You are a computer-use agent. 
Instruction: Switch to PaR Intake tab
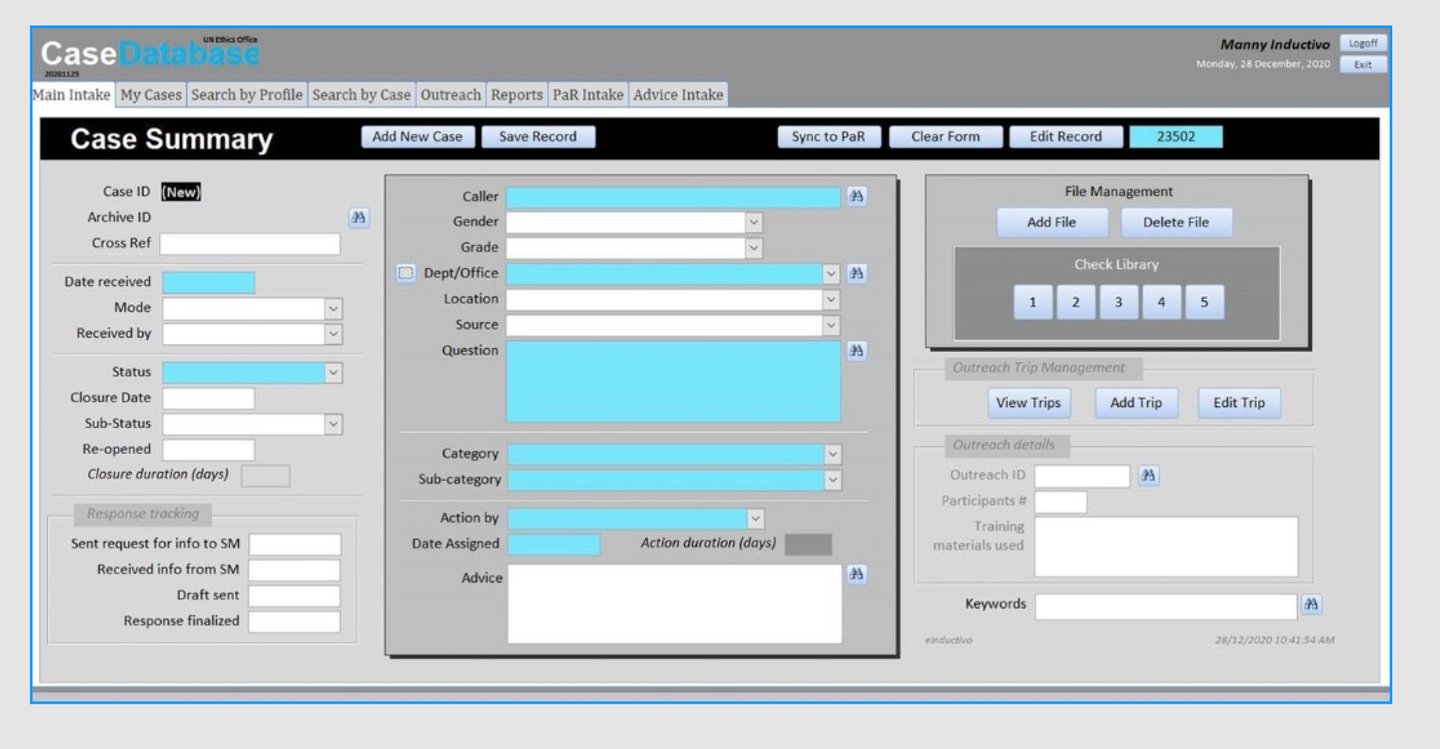click(588, 95)
